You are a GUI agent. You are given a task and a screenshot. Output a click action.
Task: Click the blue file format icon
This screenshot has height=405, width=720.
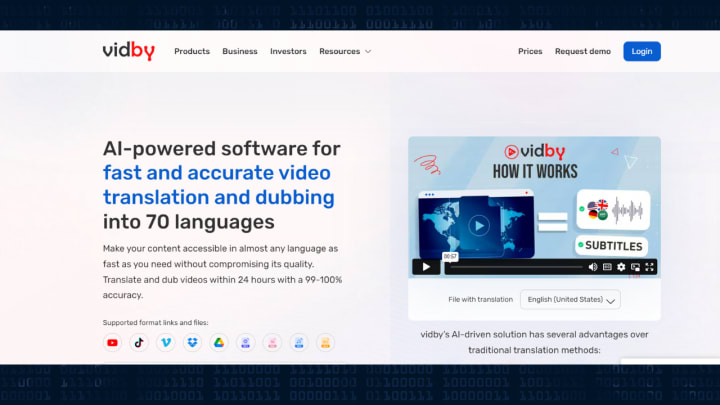click(298, 343)
